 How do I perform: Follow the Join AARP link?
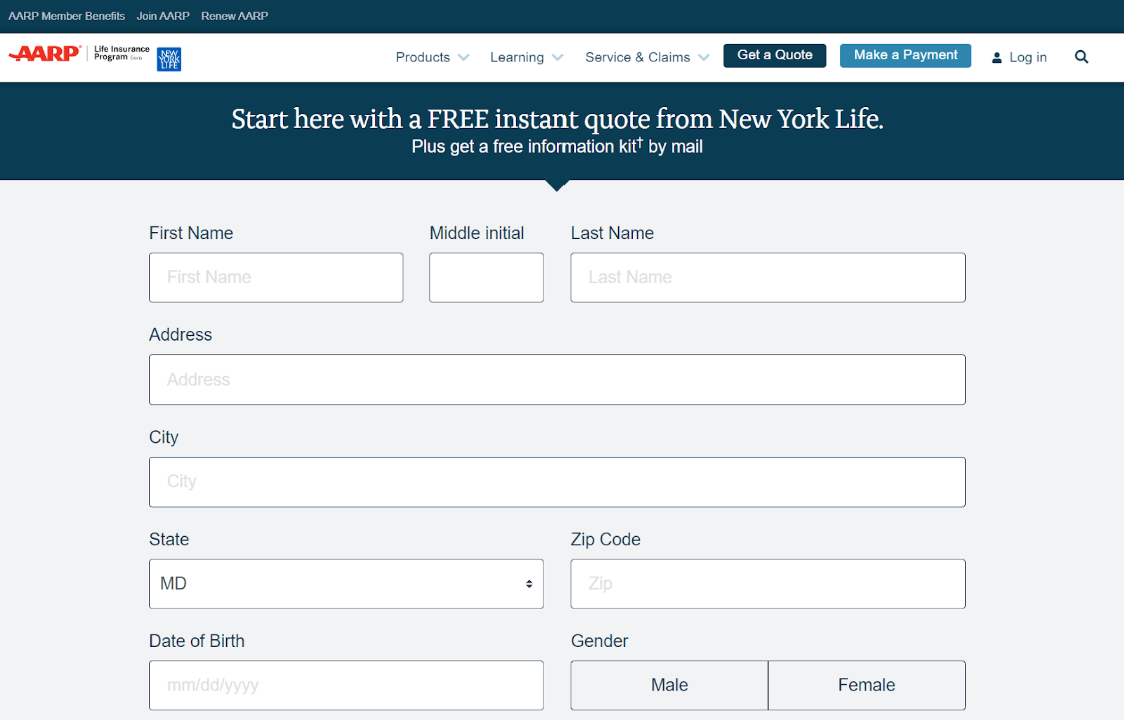(163, 16)
